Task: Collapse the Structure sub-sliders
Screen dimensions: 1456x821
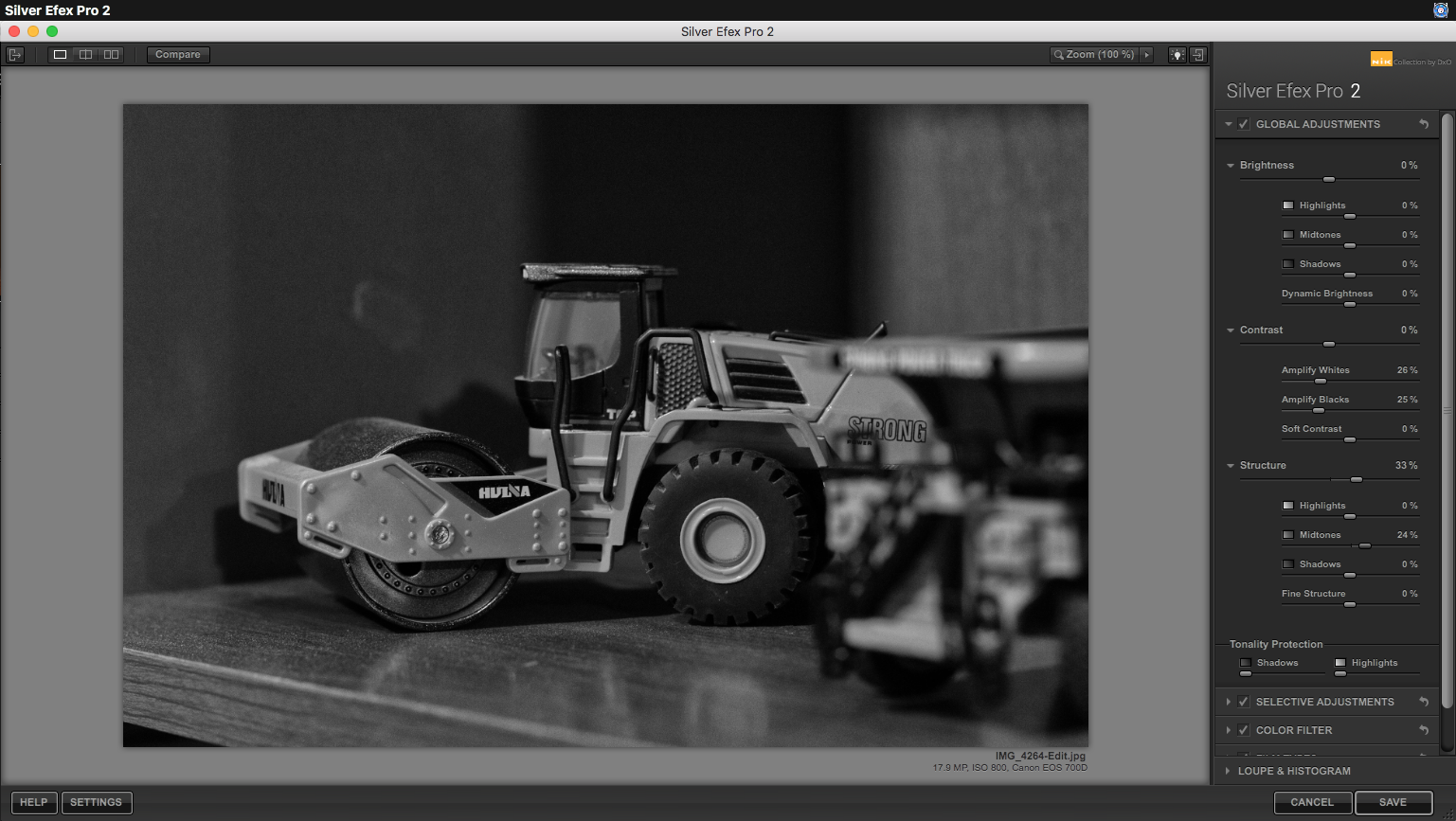Action: click(1231, 466)
